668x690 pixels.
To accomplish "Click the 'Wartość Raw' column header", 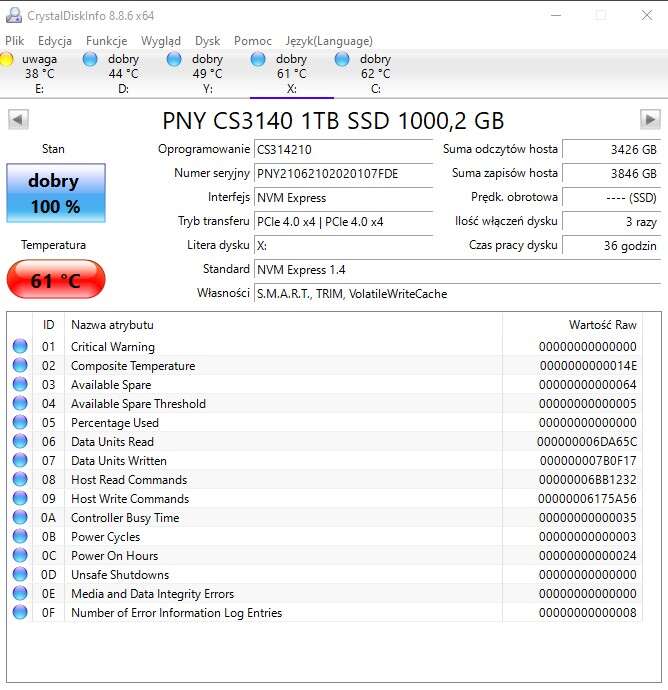I will (x=602, y=325).
